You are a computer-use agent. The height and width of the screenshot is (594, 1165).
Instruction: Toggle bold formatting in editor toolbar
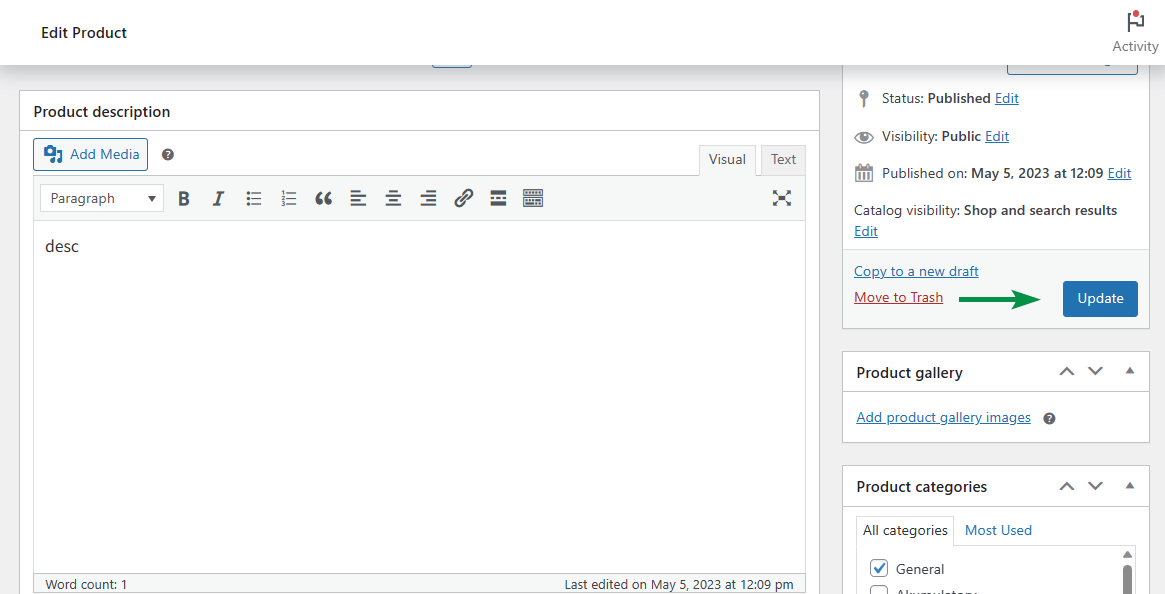click(184, 198)
